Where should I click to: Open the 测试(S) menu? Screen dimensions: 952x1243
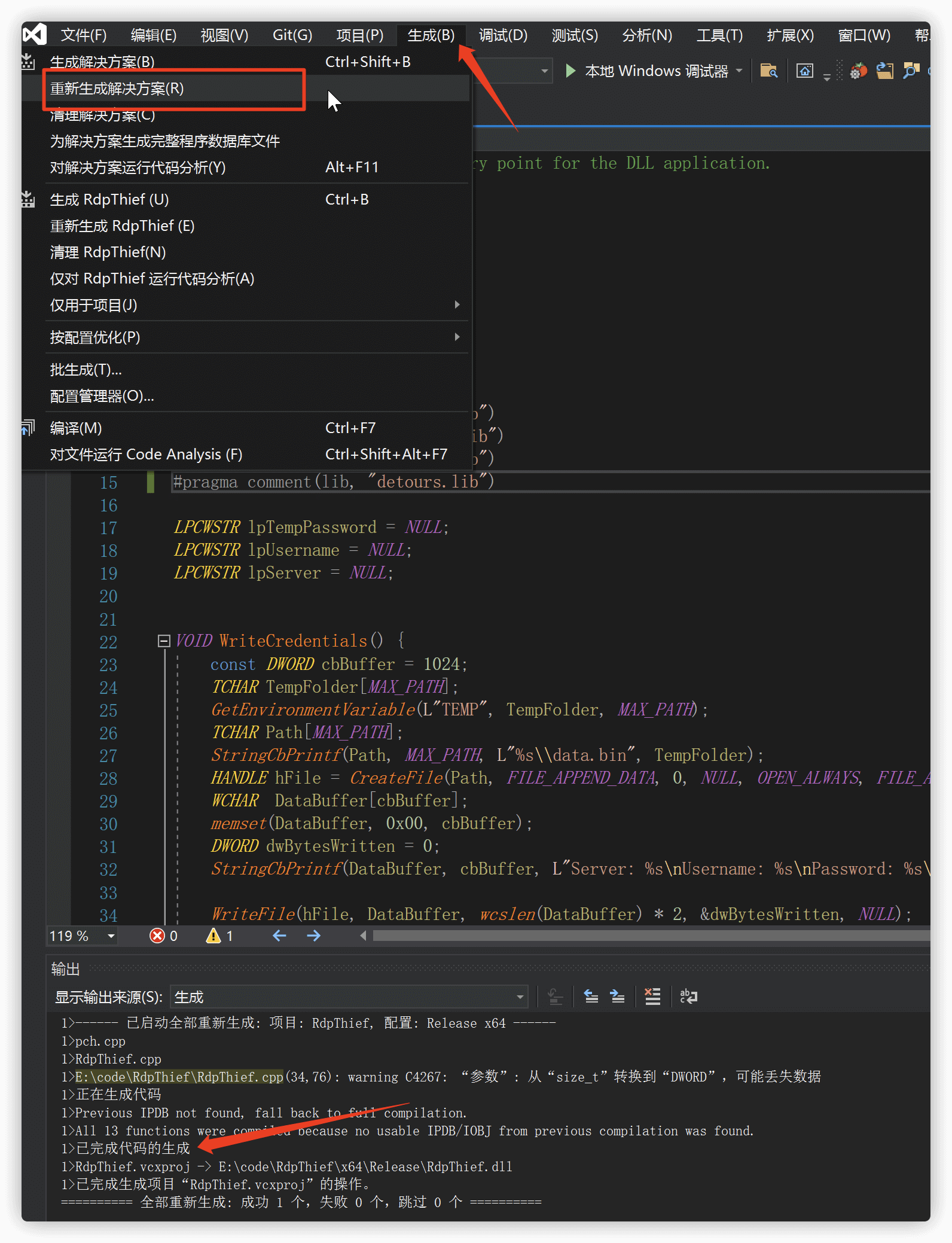pos(575,35)
